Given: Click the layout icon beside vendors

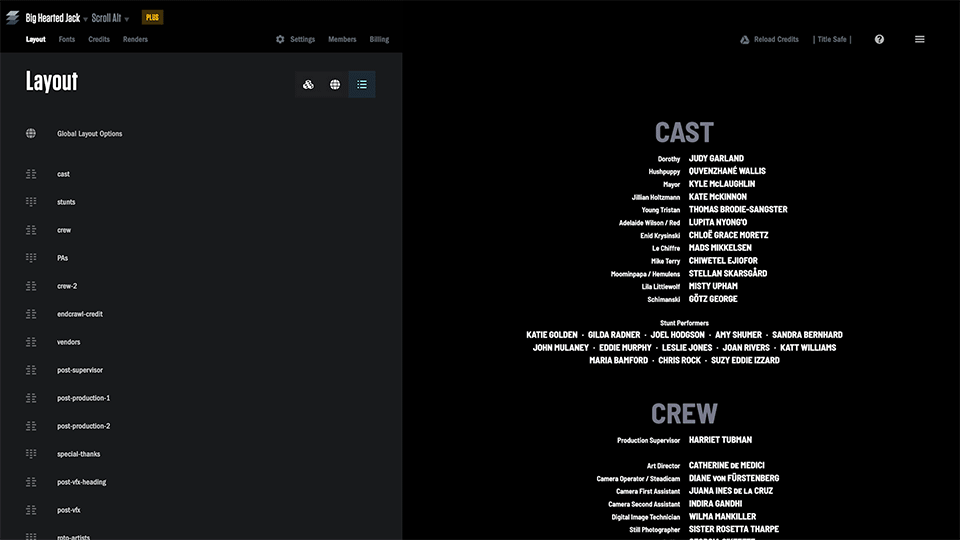Looking at the screenshot, I should [x=31, y=342].
